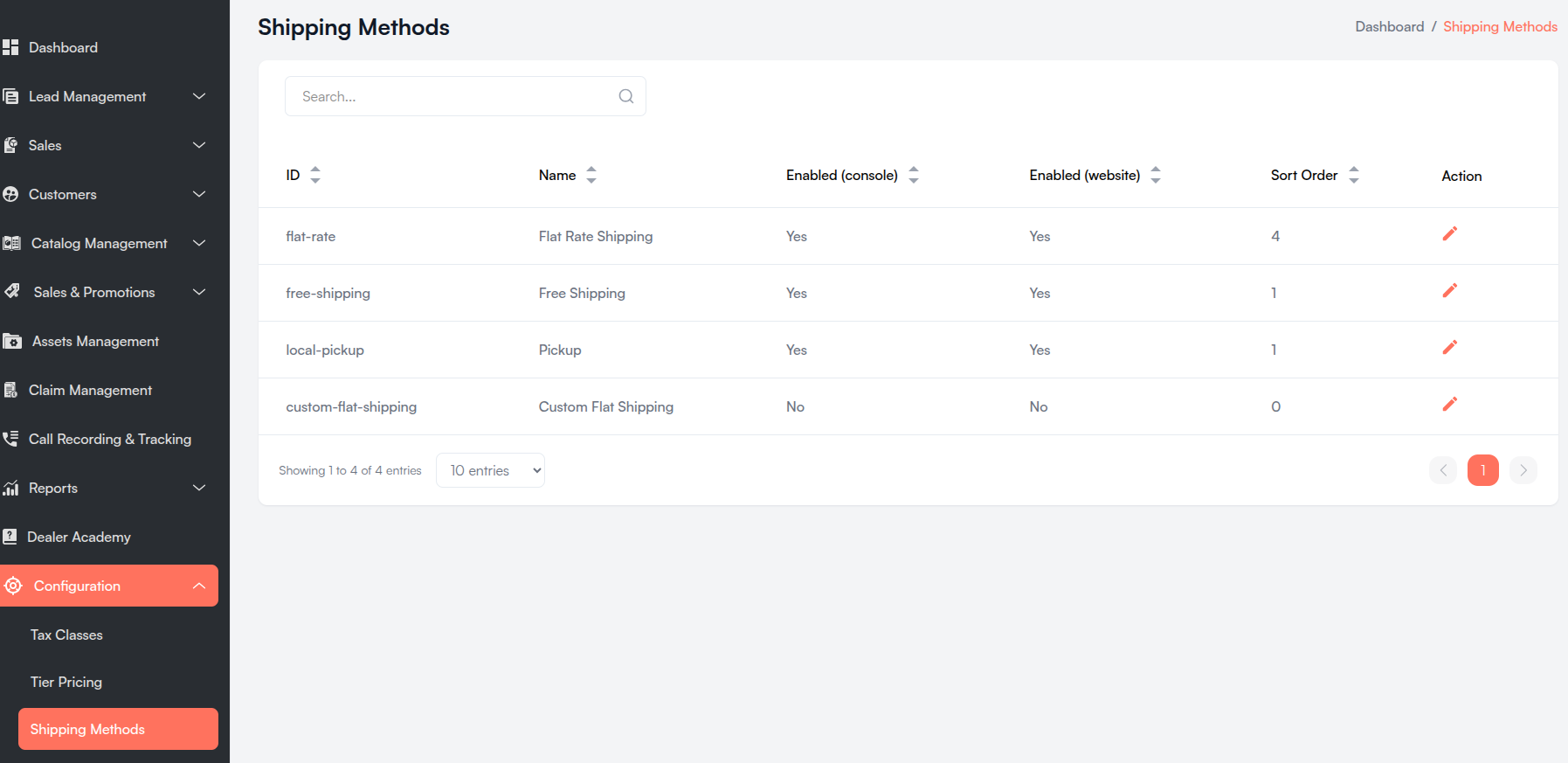Click the Sales & Promotions tag icon
This screenshot has height=763, width=1568.
(x=11, y=291)
